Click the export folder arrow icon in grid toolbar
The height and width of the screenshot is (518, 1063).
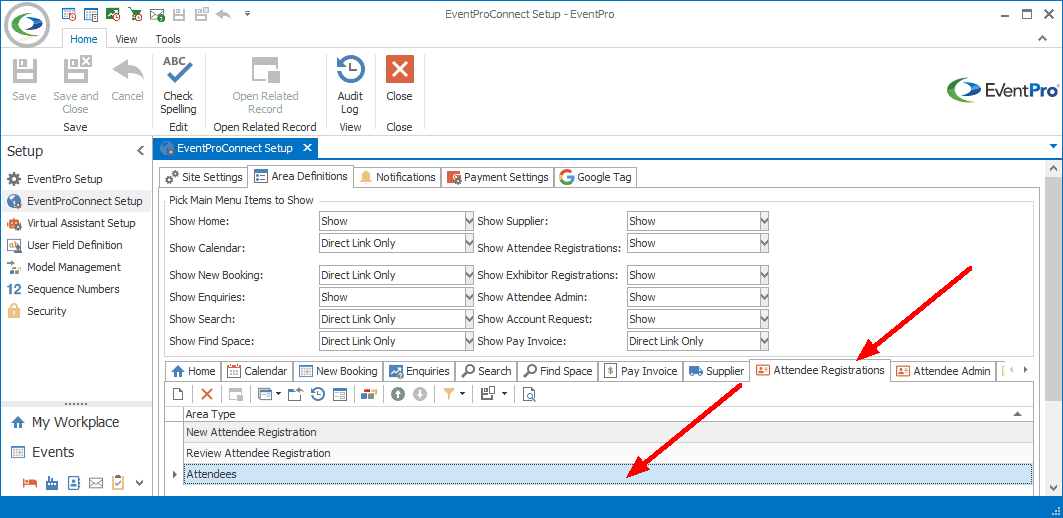tap(295, 394)
